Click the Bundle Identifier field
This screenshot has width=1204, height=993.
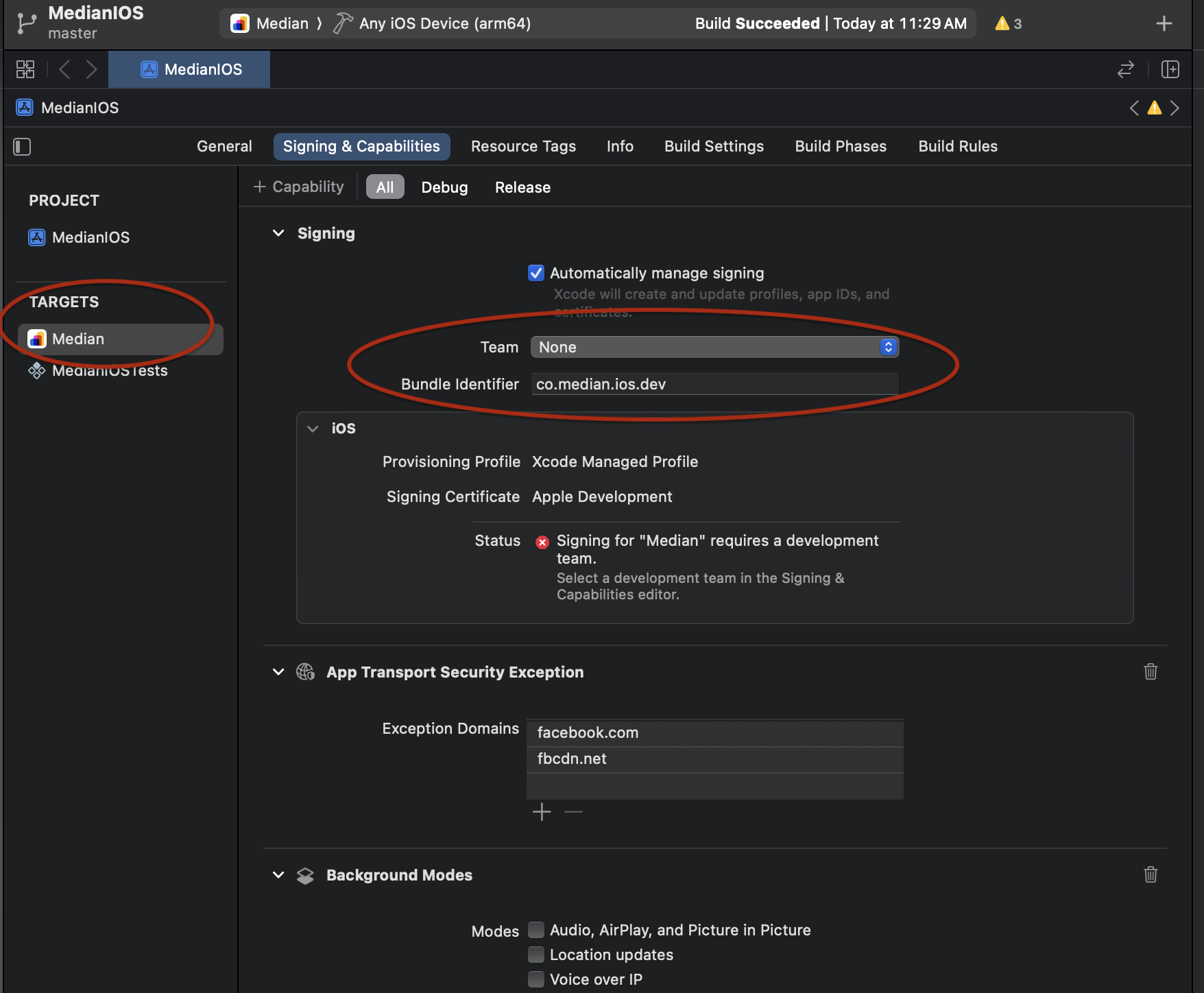coord(714,384)
